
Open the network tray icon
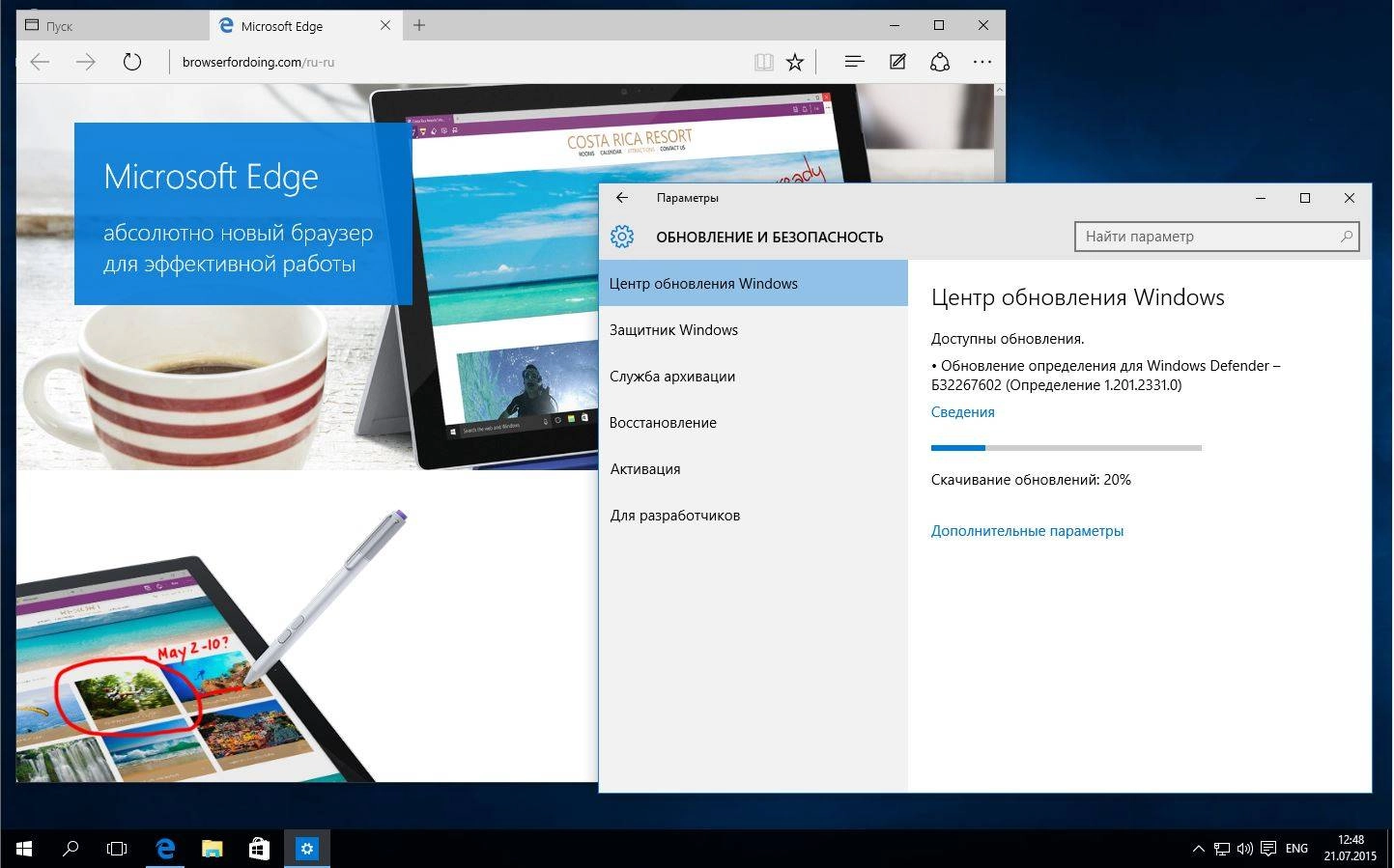1221,850
